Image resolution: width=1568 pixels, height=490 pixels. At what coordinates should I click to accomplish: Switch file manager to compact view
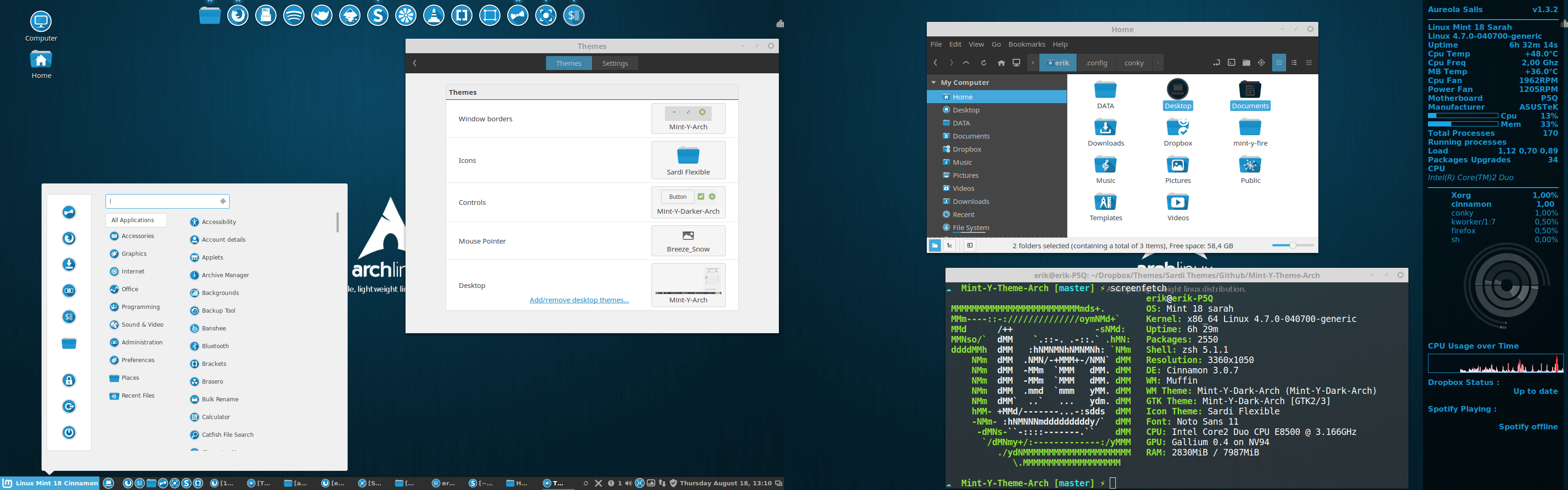tap(1309, 63)
